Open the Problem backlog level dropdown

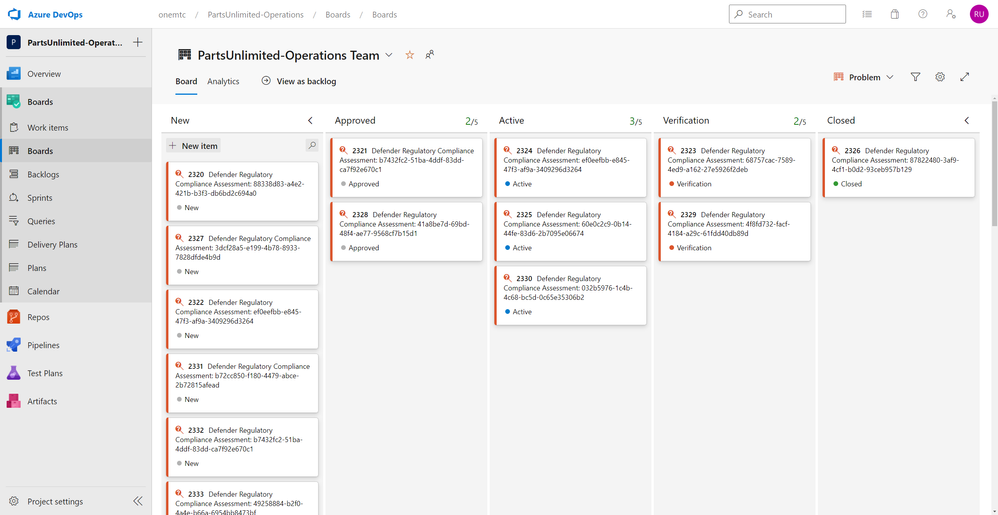pos(864,77)
